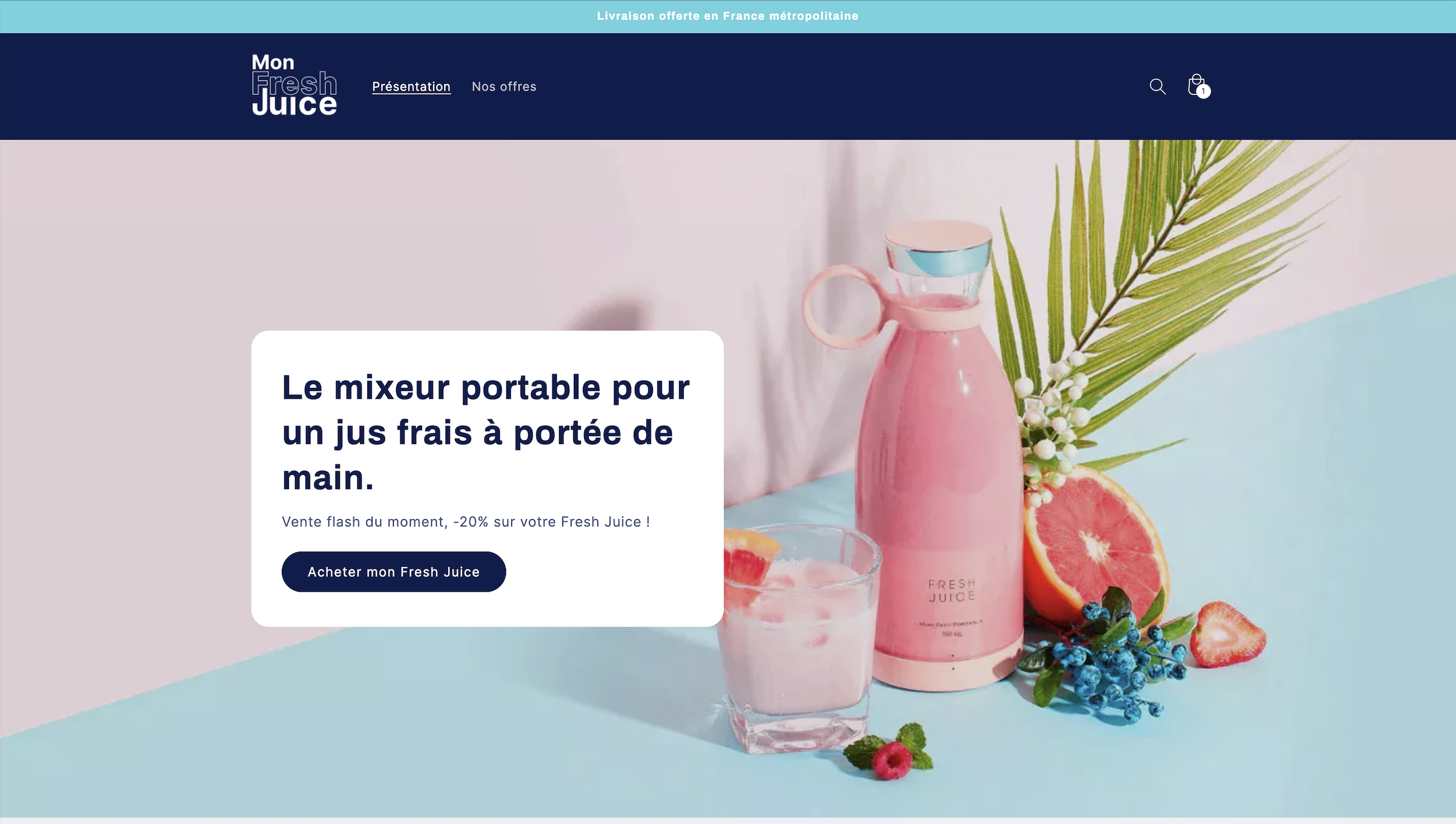The height and width of the screenshot is (824, 1456).
Task: Click the Vente flash du moment text
Action: (x=466, y=522)
